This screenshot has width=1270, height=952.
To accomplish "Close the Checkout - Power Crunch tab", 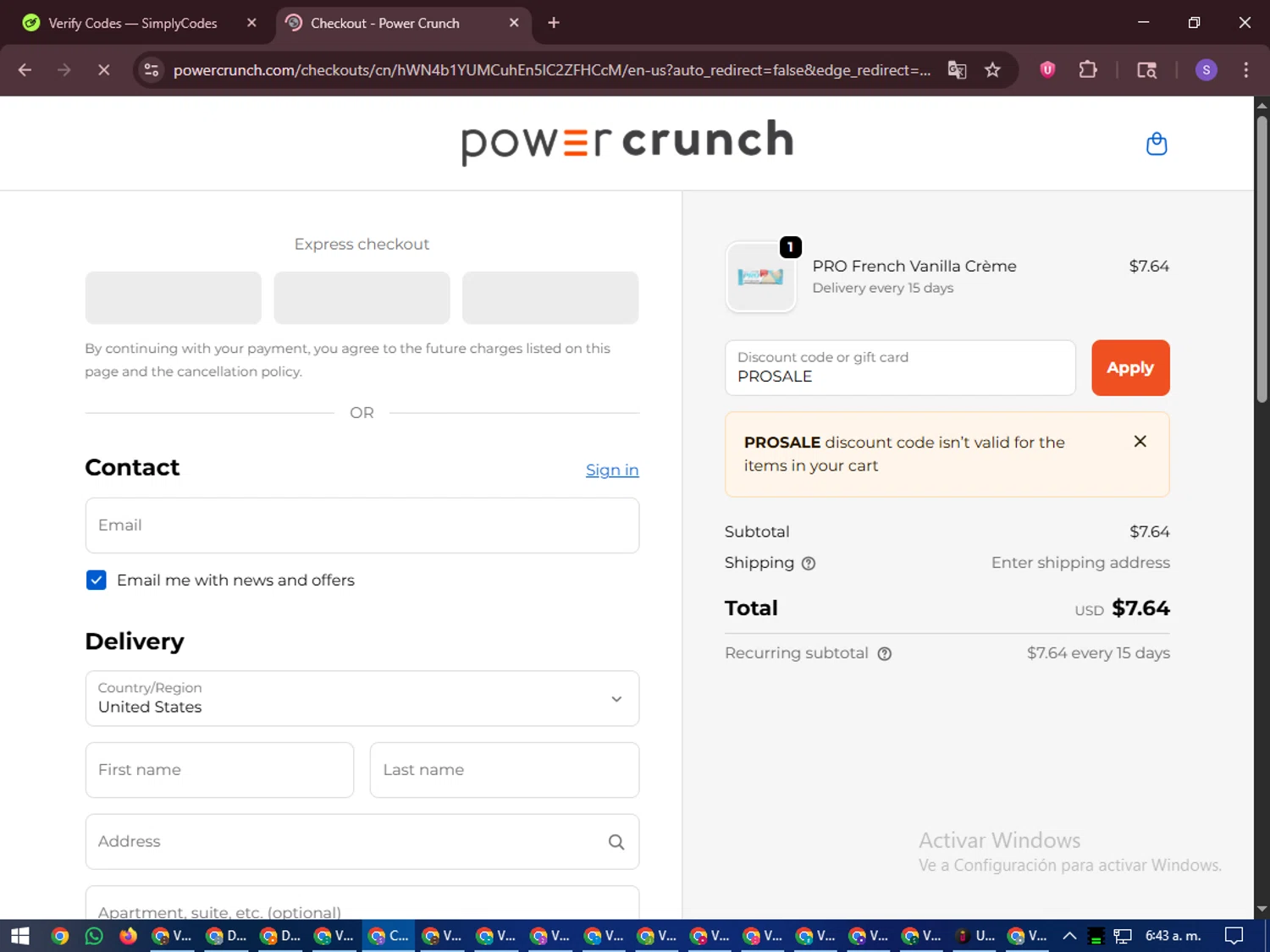I will point(514,23).
